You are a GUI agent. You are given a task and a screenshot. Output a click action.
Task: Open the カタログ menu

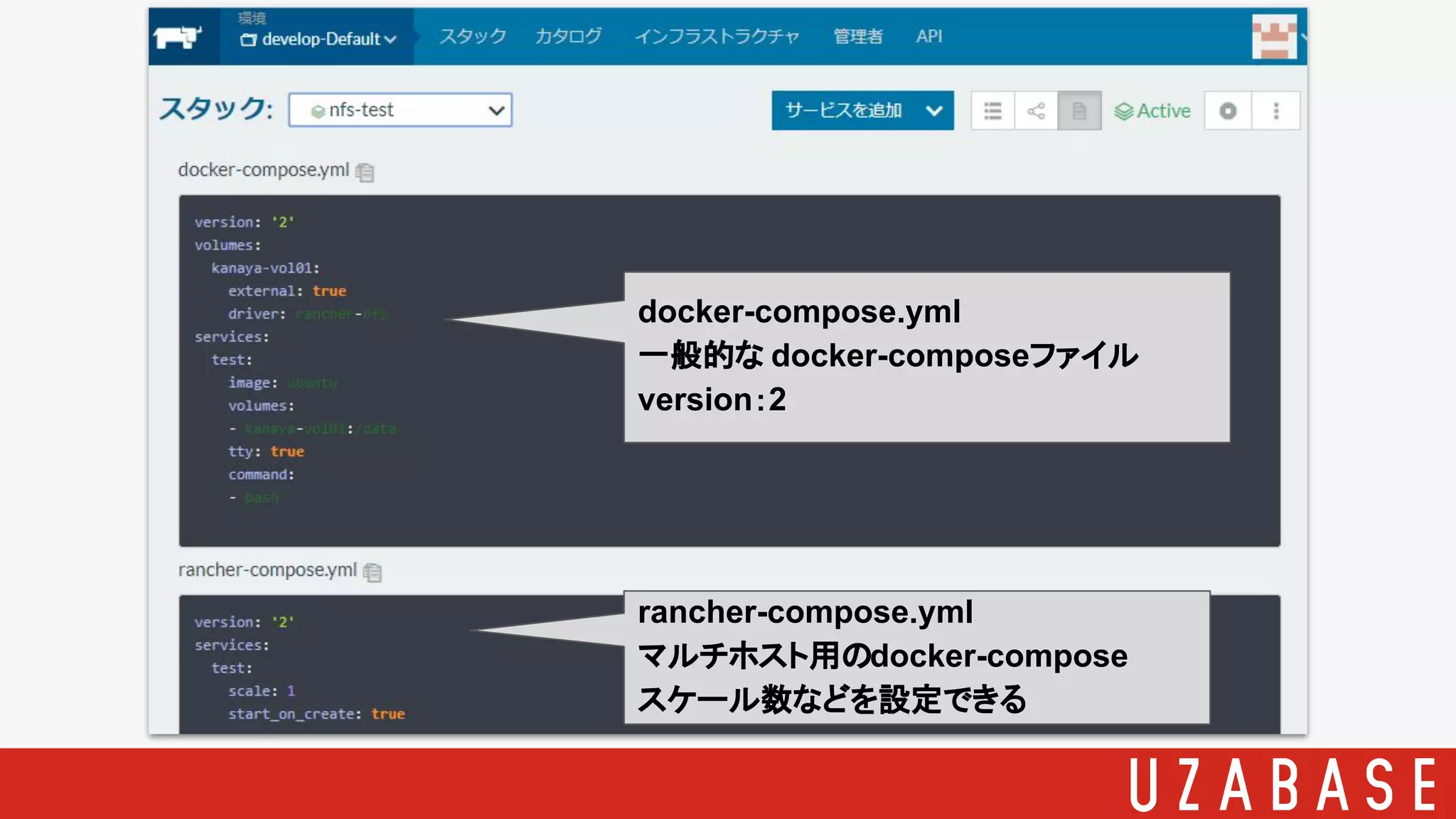coord(568,36)
